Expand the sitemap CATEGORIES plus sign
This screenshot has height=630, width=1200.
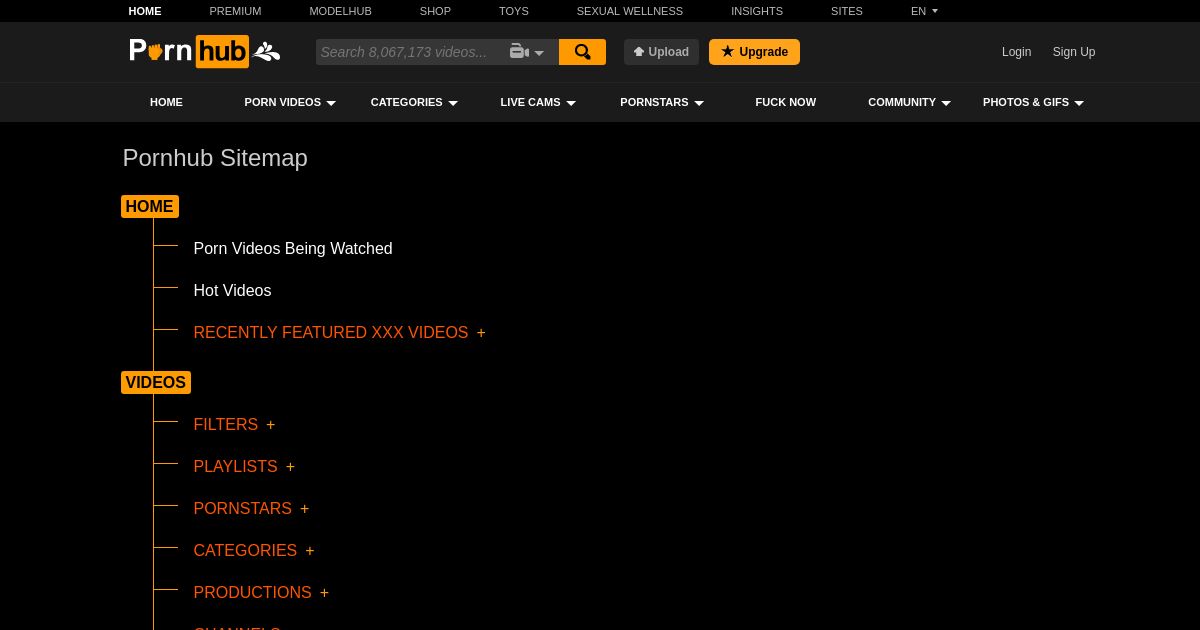(x=310, y=551)
